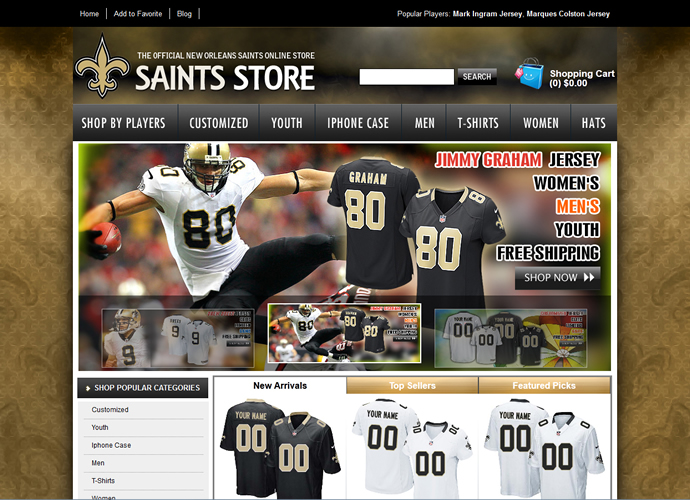Open Shop By Players menu
The width and height of the screenshot is (690, 500).
[123, 123]
